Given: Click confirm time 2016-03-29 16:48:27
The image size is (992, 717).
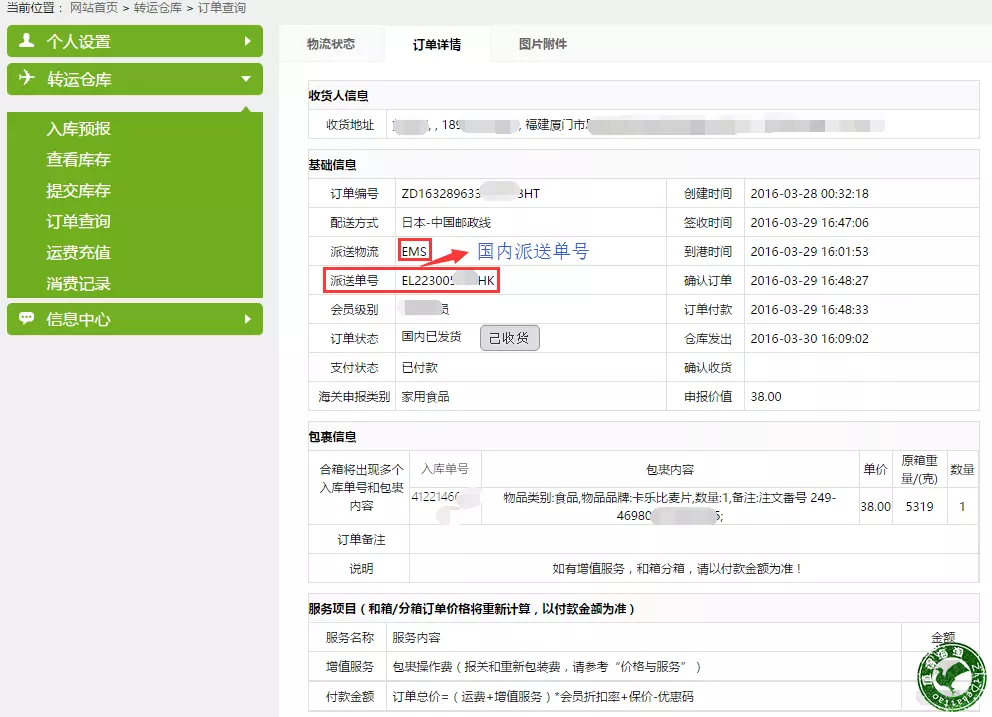Looking at the screenshot, I should click(x=809, y=280).
